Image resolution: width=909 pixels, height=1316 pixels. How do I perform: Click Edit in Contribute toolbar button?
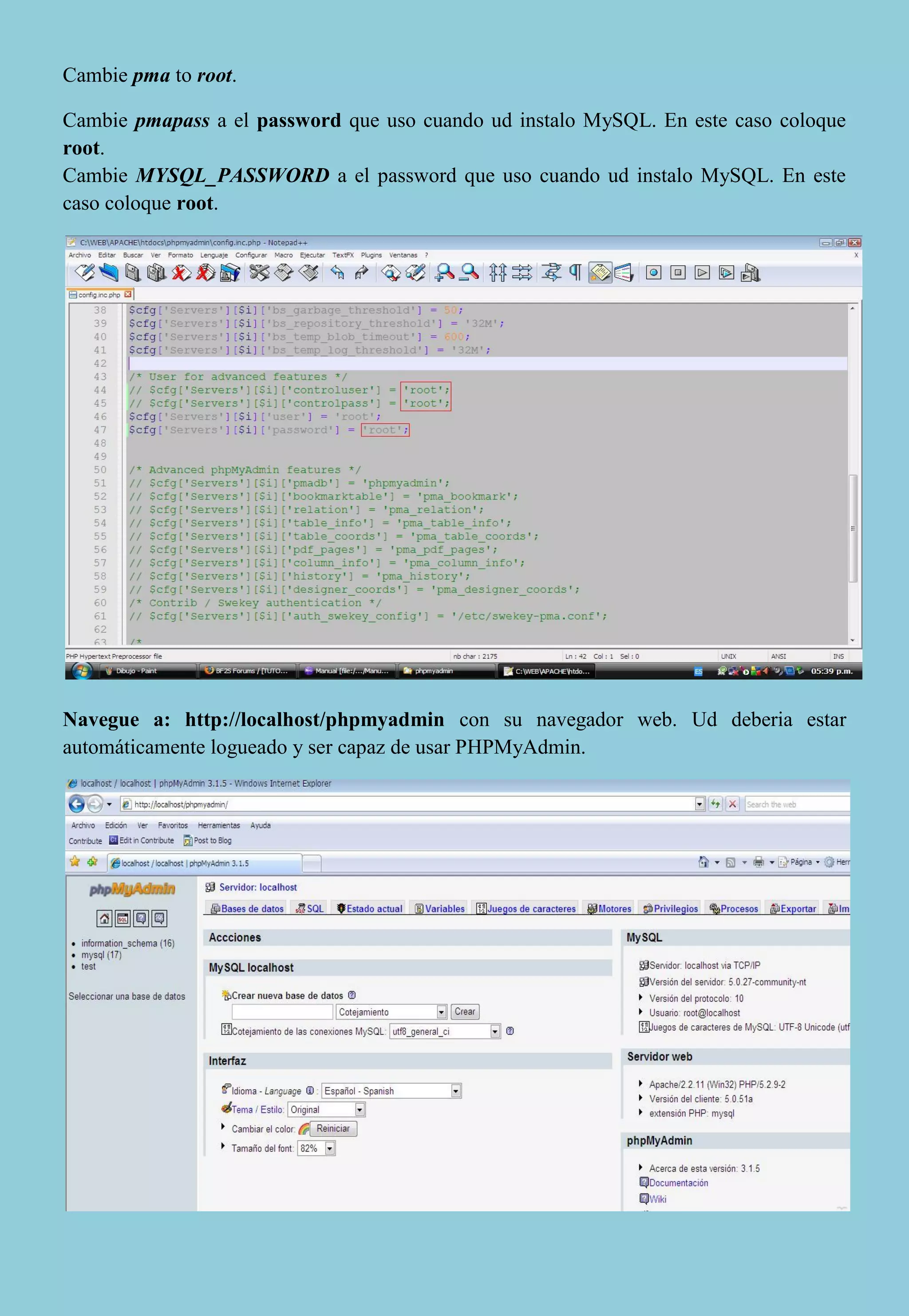pos(142,840)
